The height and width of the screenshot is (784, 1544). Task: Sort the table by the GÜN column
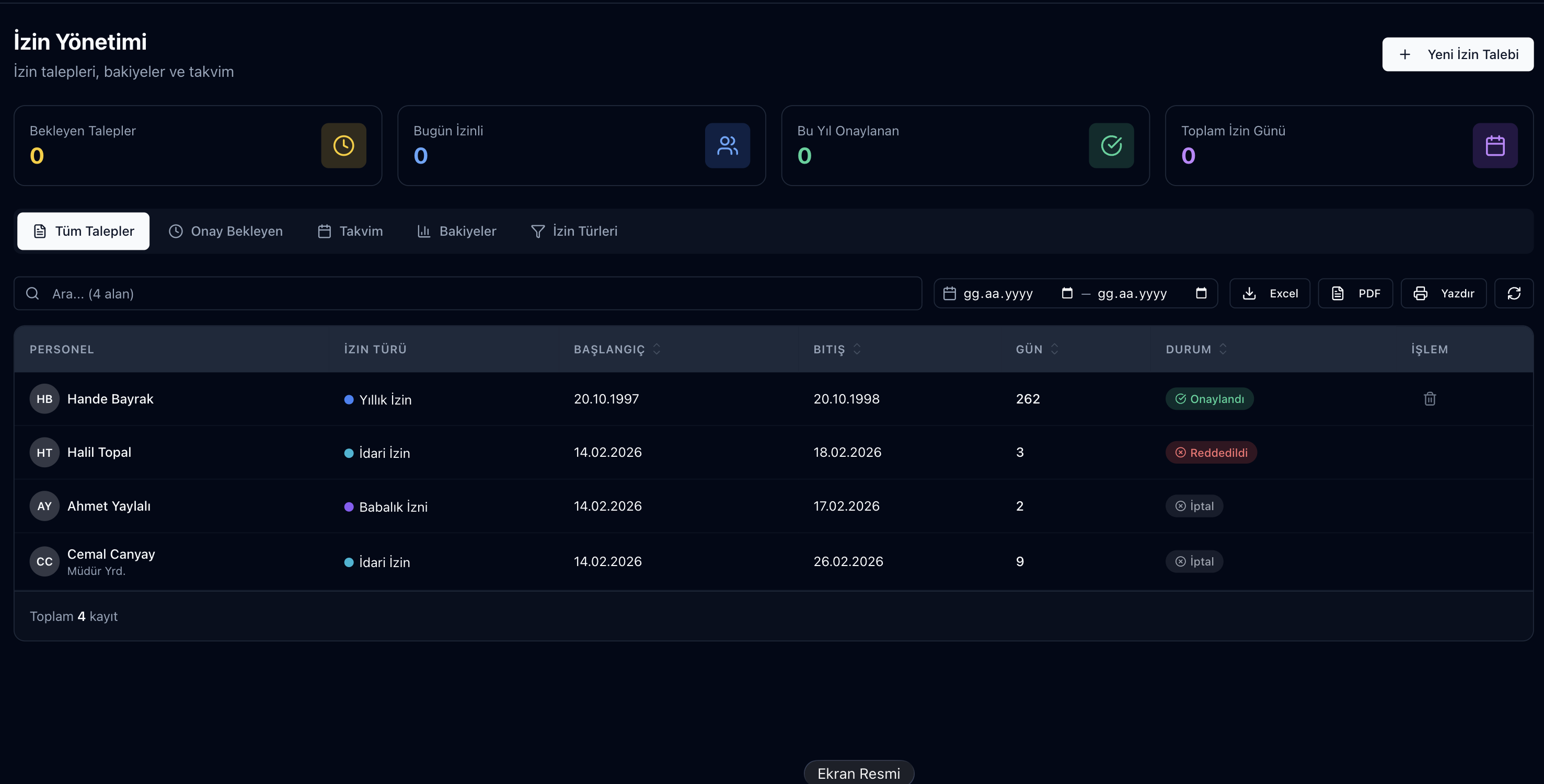click(1037, 349)
